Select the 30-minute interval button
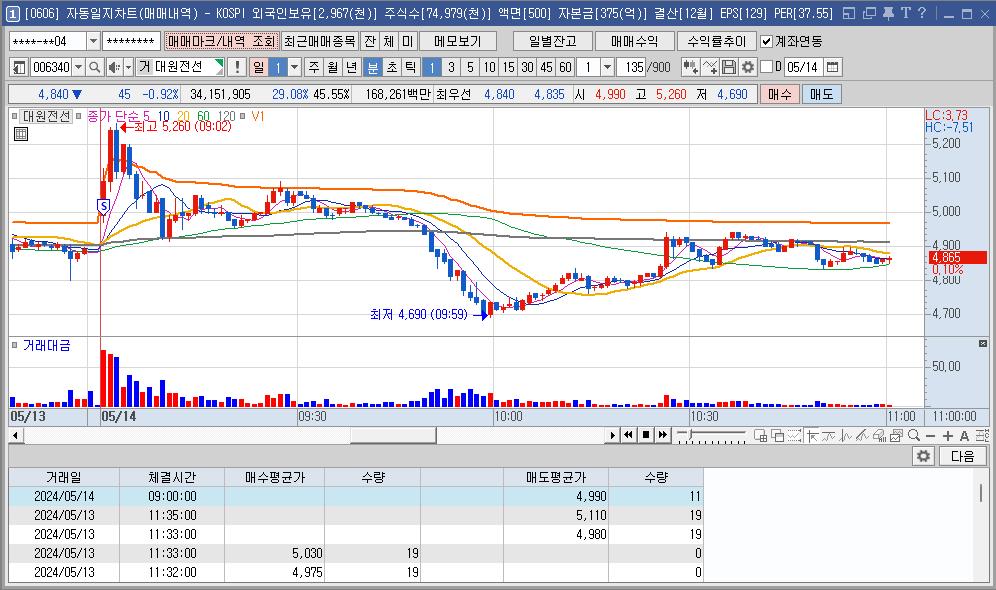 tap(527, 67)
